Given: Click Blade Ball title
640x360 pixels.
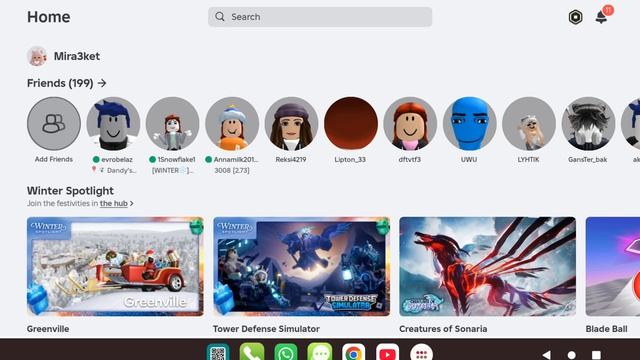Looking at the screenshot, I should (x=607, y=329).
